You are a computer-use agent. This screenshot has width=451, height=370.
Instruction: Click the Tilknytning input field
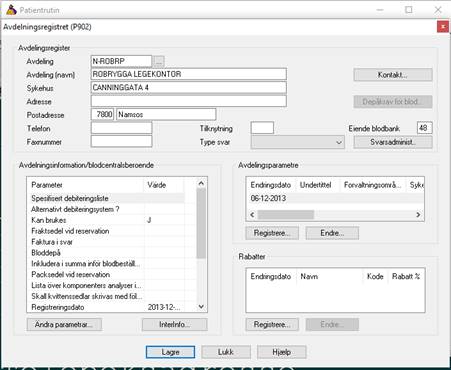(262, 128)
